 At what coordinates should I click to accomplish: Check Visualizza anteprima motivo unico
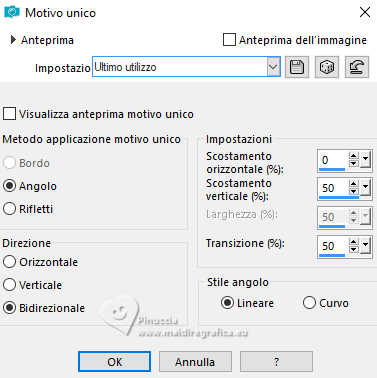click(9, 113)
